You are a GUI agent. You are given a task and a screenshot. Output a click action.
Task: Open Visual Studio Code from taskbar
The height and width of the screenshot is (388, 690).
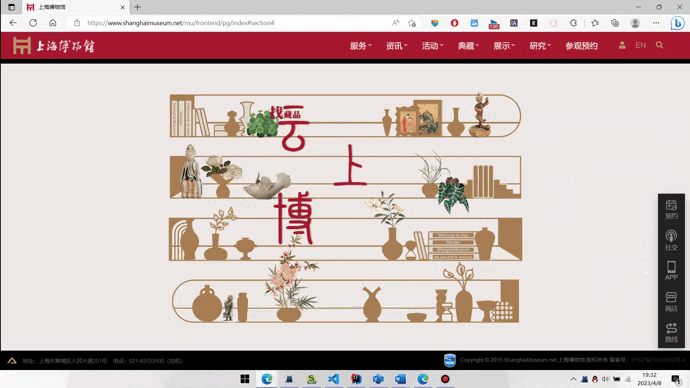coord(334,379)
